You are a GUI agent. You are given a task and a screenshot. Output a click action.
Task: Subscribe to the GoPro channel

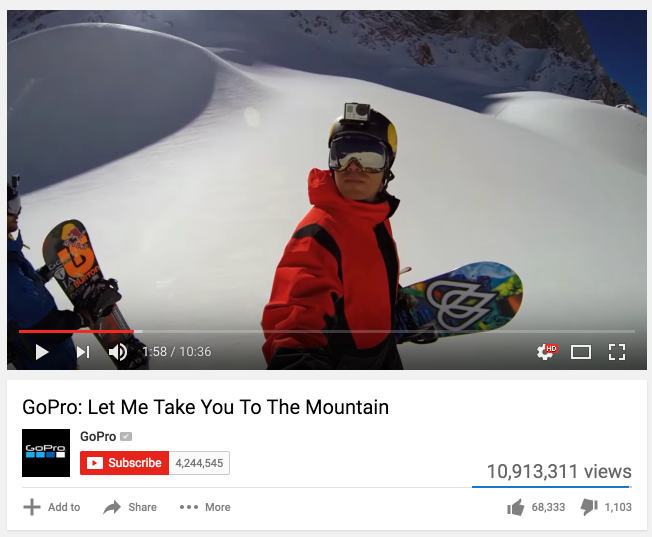125,463
